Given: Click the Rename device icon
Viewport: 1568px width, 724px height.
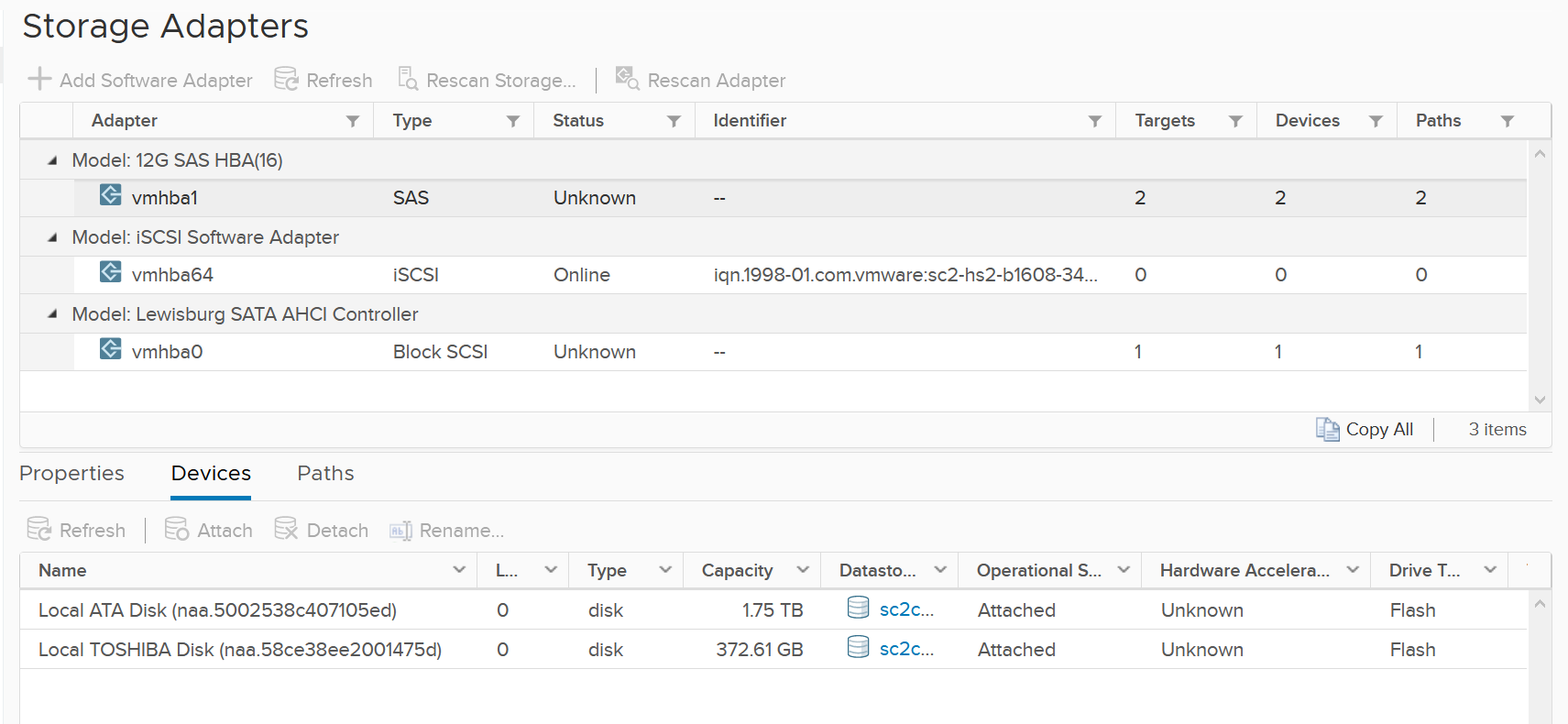Looking at the screenshot, I should 400,531.
